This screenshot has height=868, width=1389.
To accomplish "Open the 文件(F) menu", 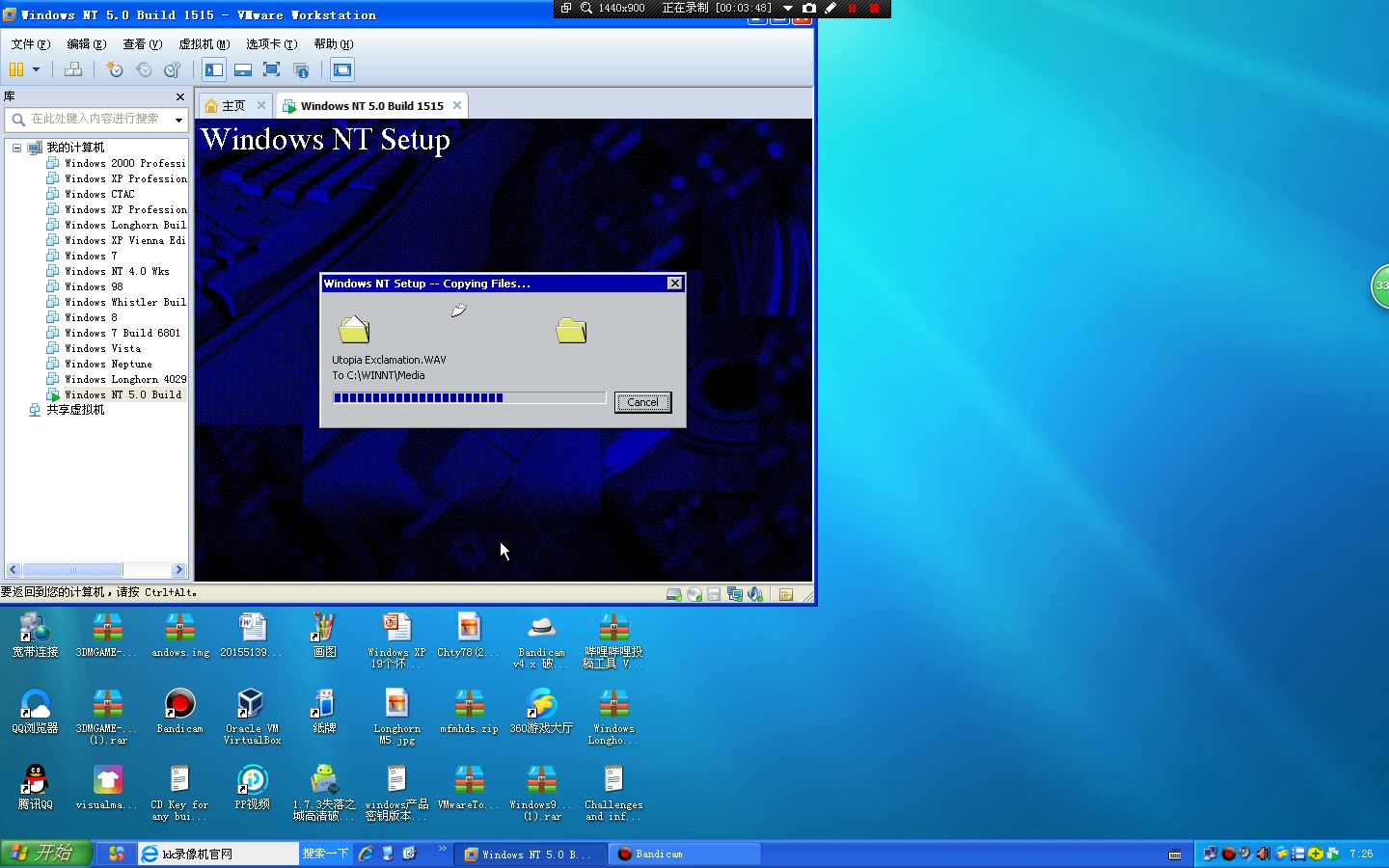I will coord(31,44).
